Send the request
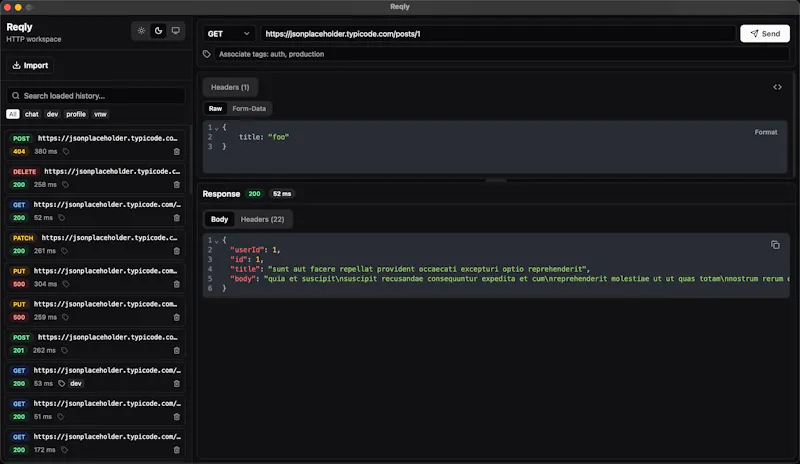The height and width of the screenshot is (464, 800). (x=765, y=34)
